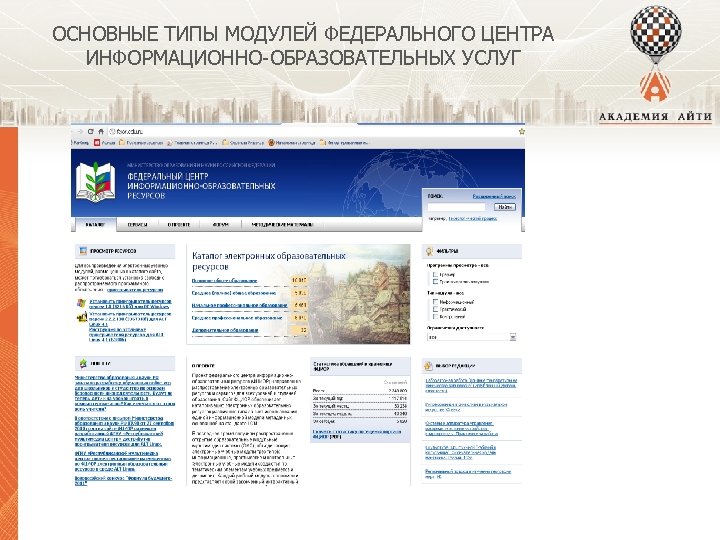Image resolution: width=720 pixels, height=540 pixels.
Task: Open the last news link about Всероссийский конкурс
Action: [124, 480]
